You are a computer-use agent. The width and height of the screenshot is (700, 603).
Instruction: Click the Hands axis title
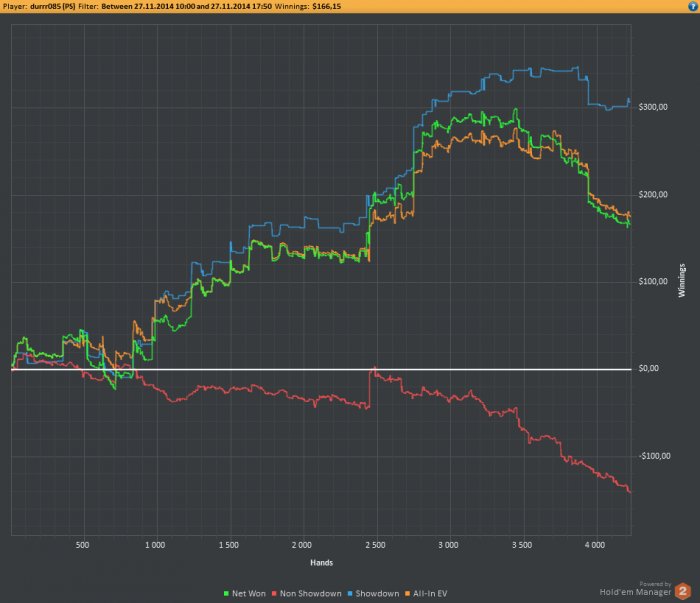(321, 563)
